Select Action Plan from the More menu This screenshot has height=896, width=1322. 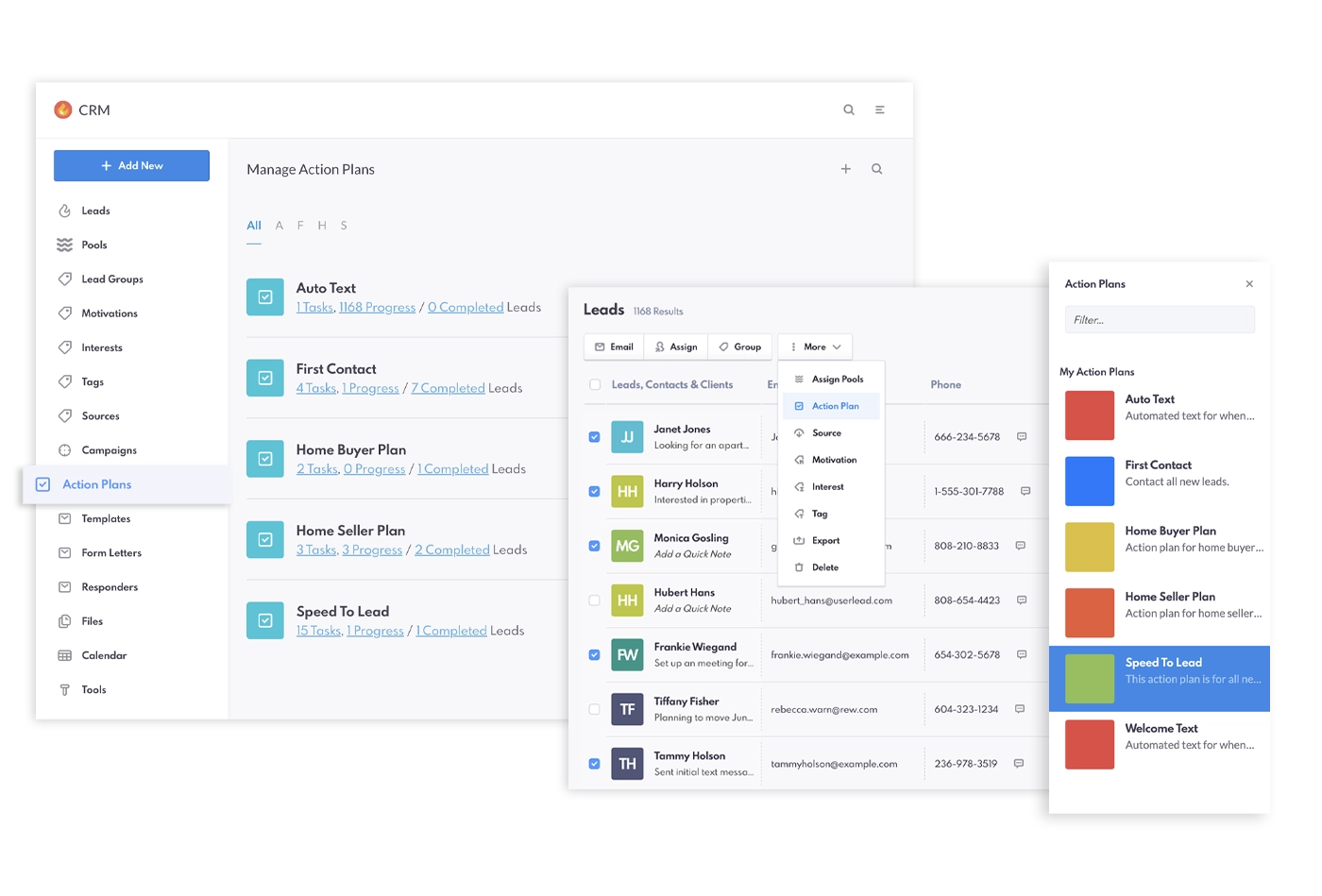[x=835, y=406]
